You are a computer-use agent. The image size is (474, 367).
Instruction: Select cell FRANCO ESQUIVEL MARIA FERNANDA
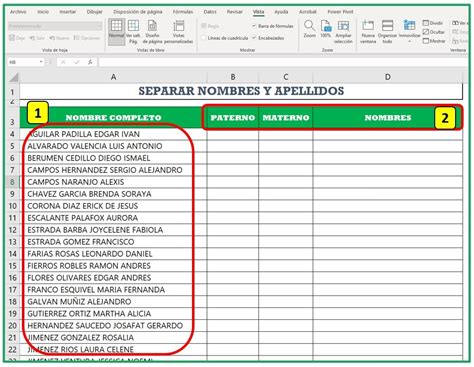113,290
